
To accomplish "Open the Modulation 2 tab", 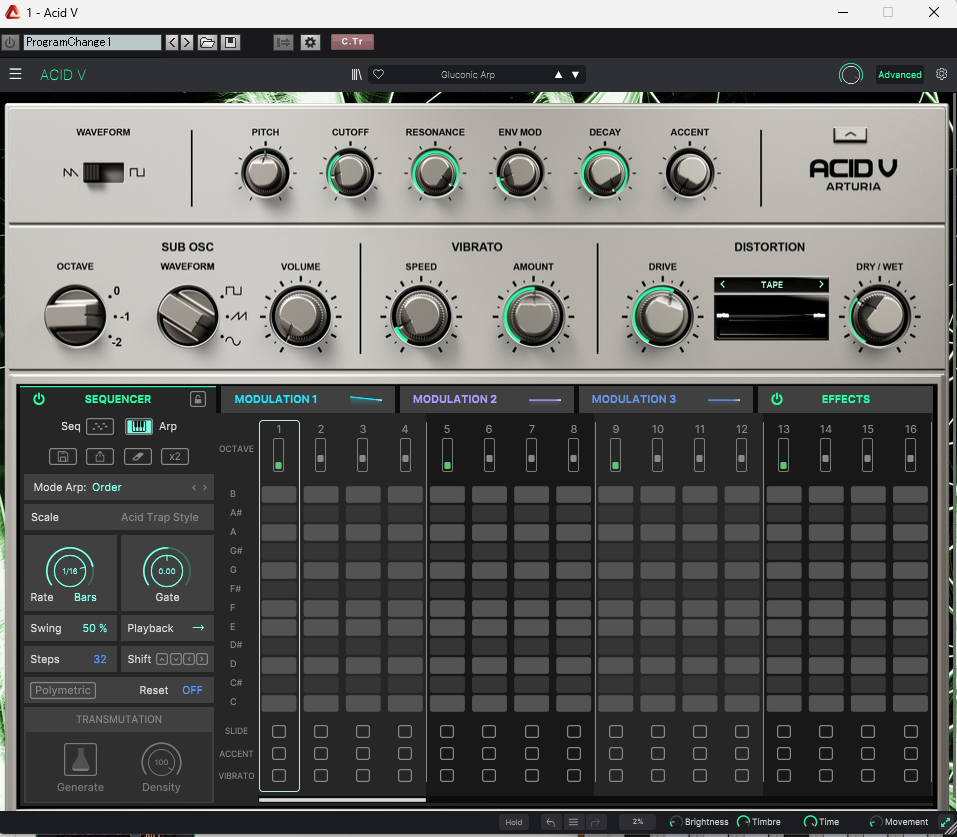I will pos(486,399).
